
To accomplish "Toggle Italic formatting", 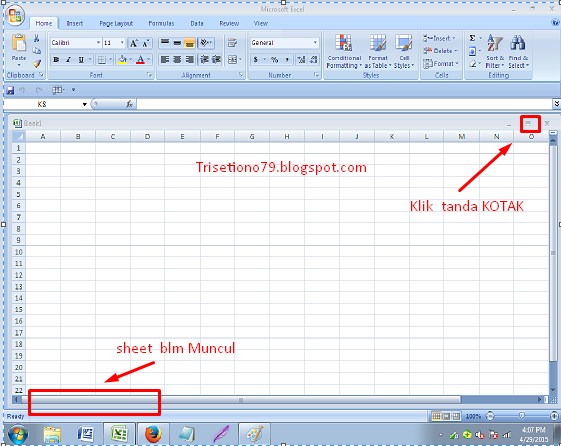I will tap(68, 60).
